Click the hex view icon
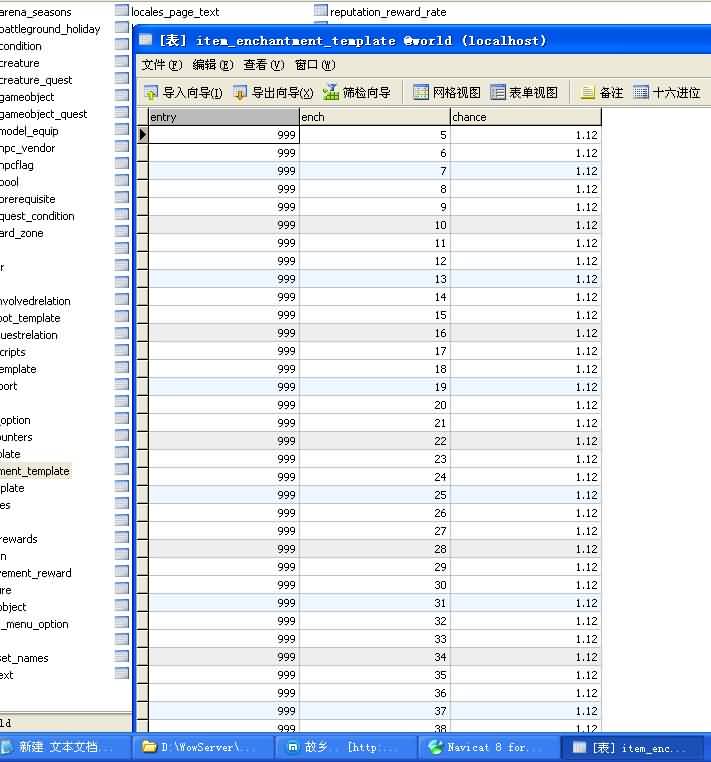Screen dimensions: 711x762 [641, 92]
